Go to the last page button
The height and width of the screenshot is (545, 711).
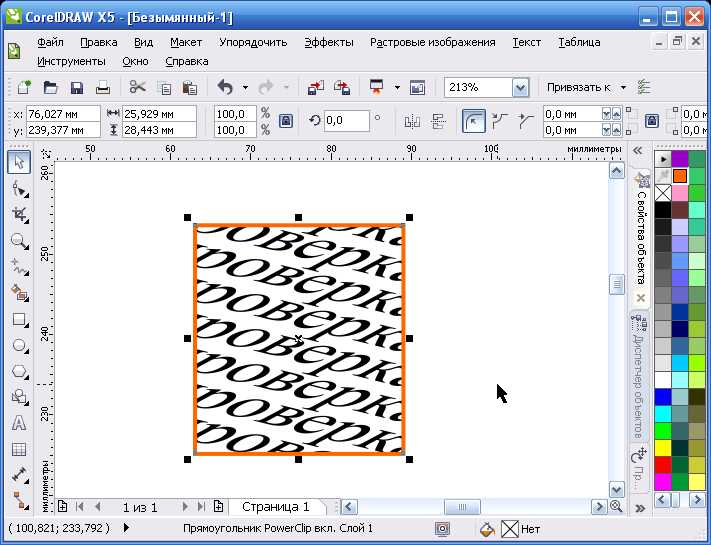(201, 506)
